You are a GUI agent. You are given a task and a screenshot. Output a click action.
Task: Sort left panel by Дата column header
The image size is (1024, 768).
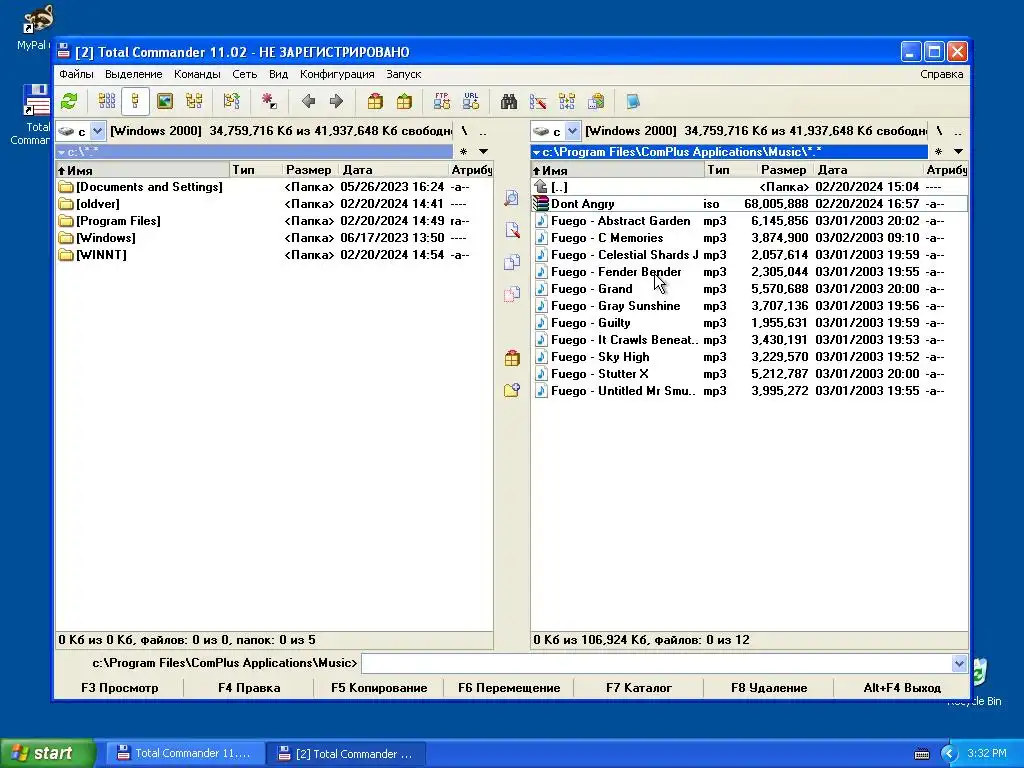393,170
